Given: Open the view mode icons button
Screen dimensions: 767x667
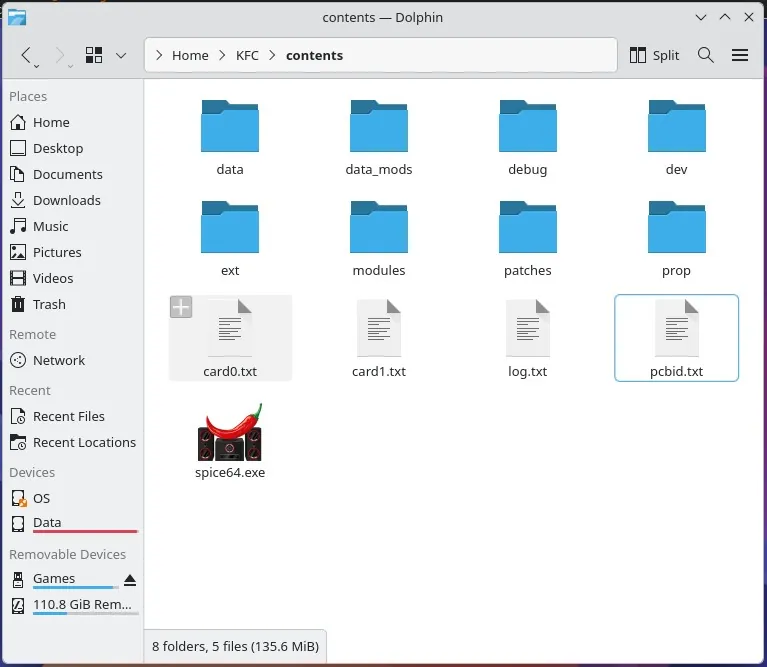Looking at the screenshot, I should [x=94, y=56].
